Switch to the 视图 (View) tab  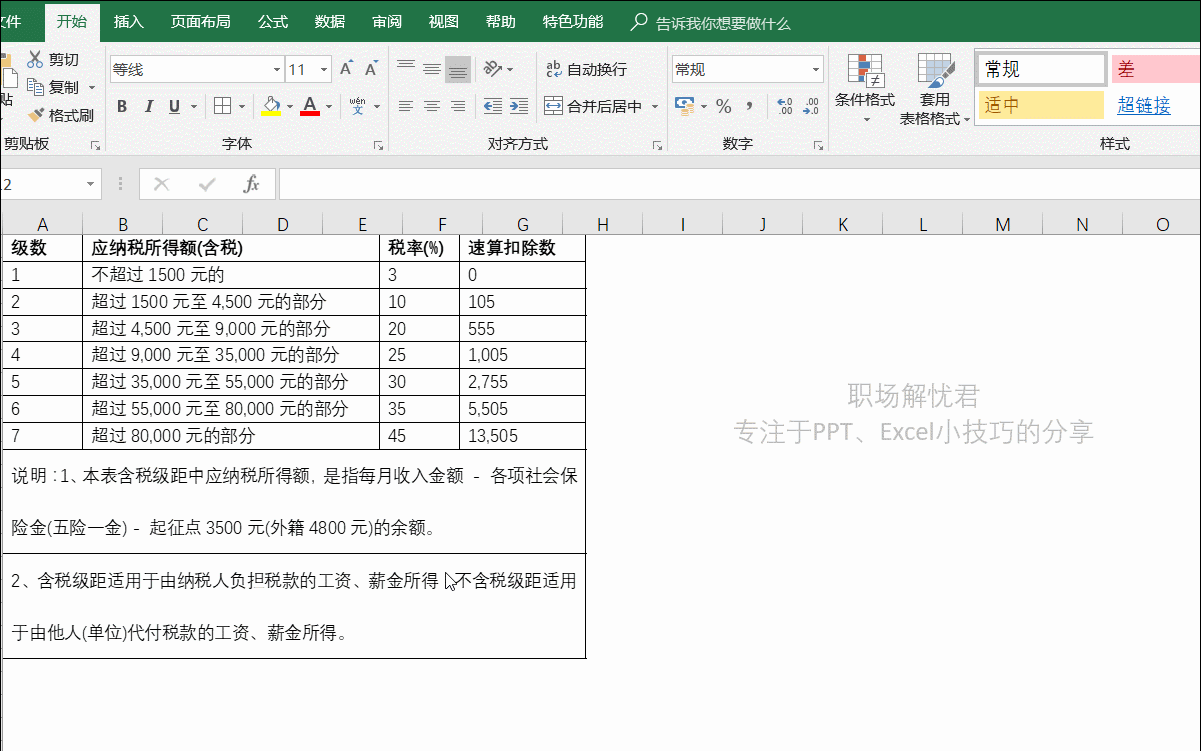(x=444, y=21)
